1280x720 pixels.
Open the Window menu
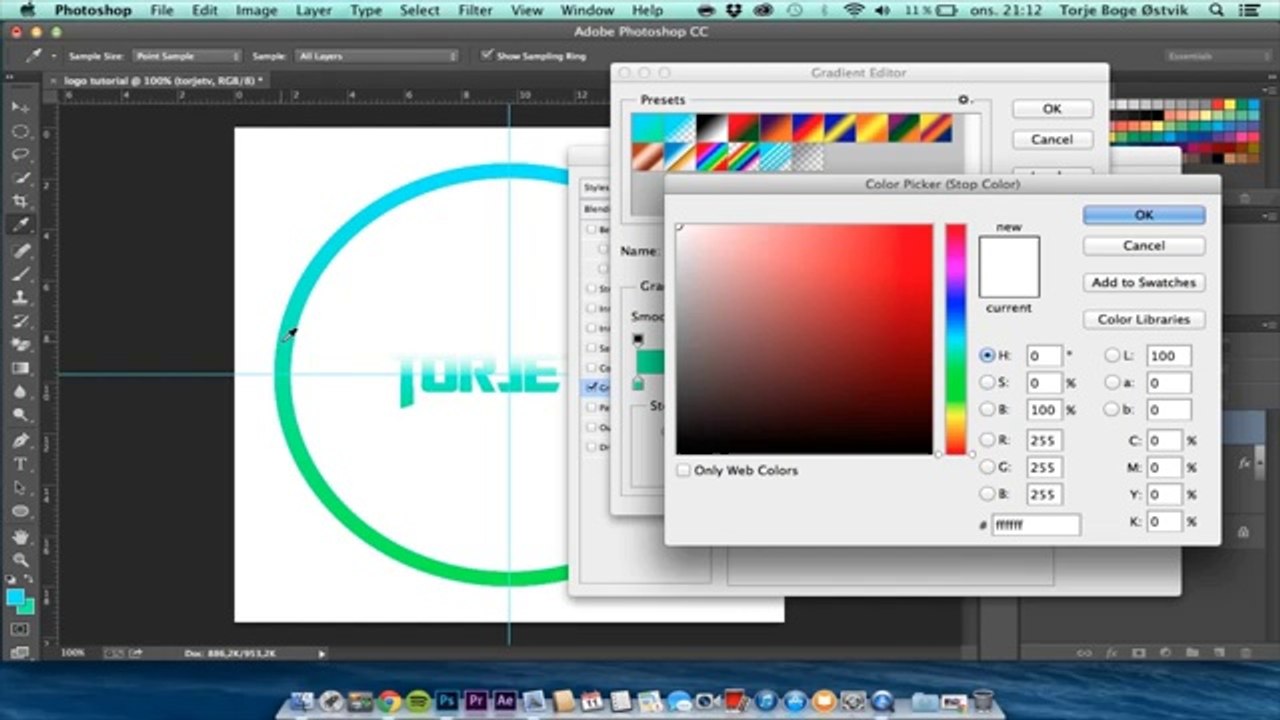(x=587, y=10)
